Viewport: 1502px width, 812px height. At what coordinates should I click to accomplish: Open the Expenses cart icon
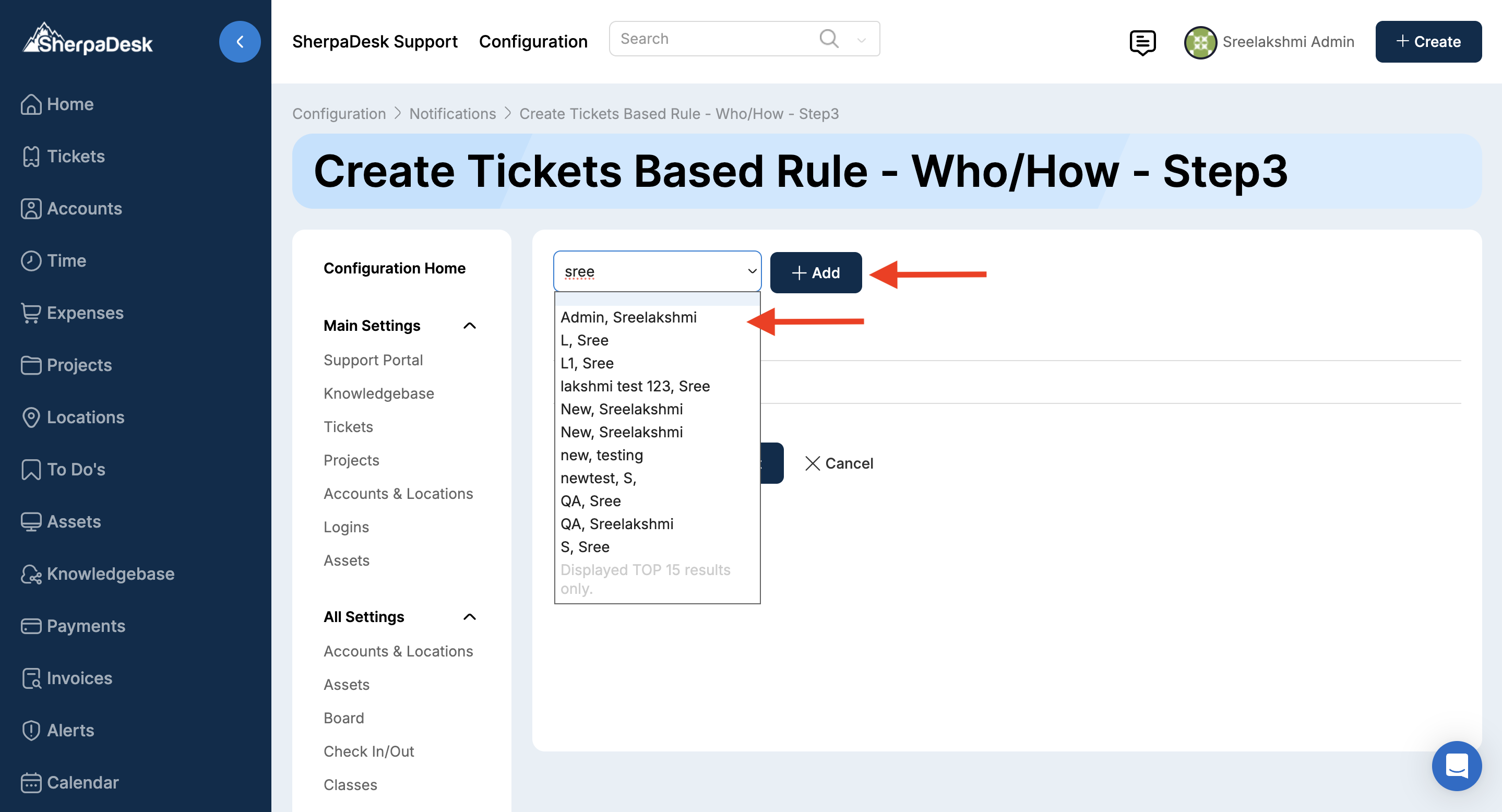coord(30,313)
